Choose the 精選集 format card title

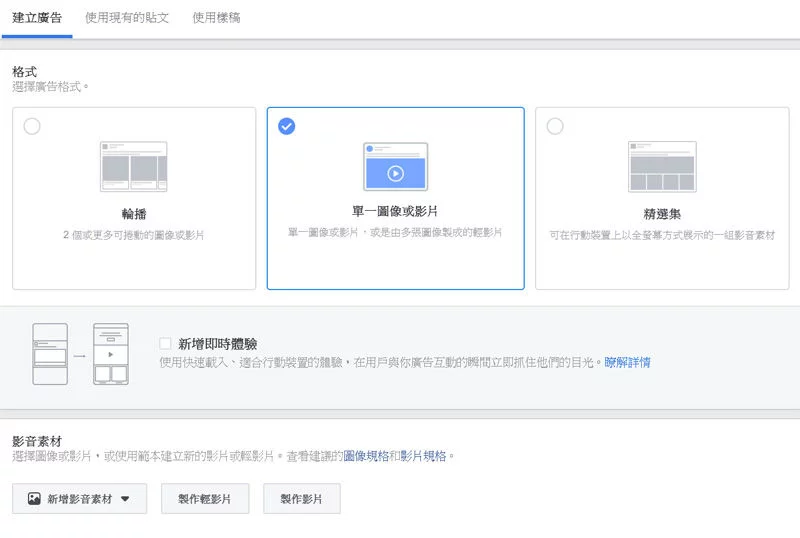coord(662,214)
